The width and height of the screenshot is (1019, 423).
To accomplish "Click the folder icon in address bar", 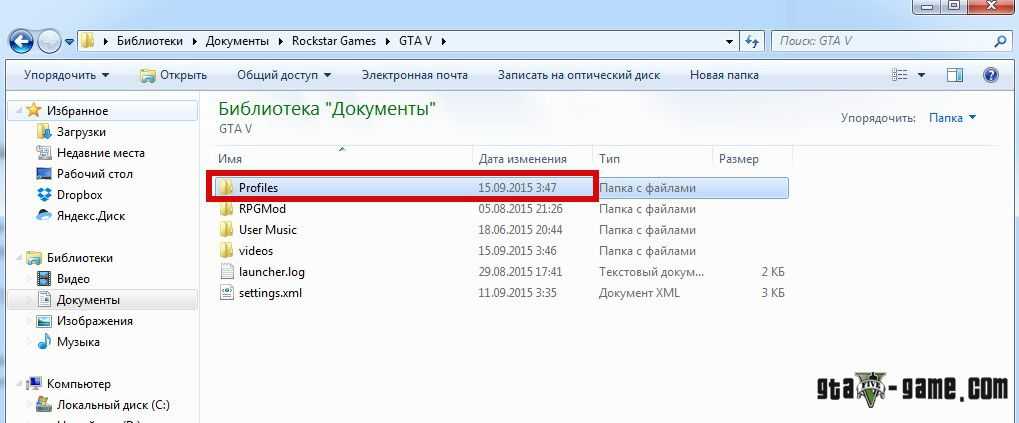I will 88,42.
